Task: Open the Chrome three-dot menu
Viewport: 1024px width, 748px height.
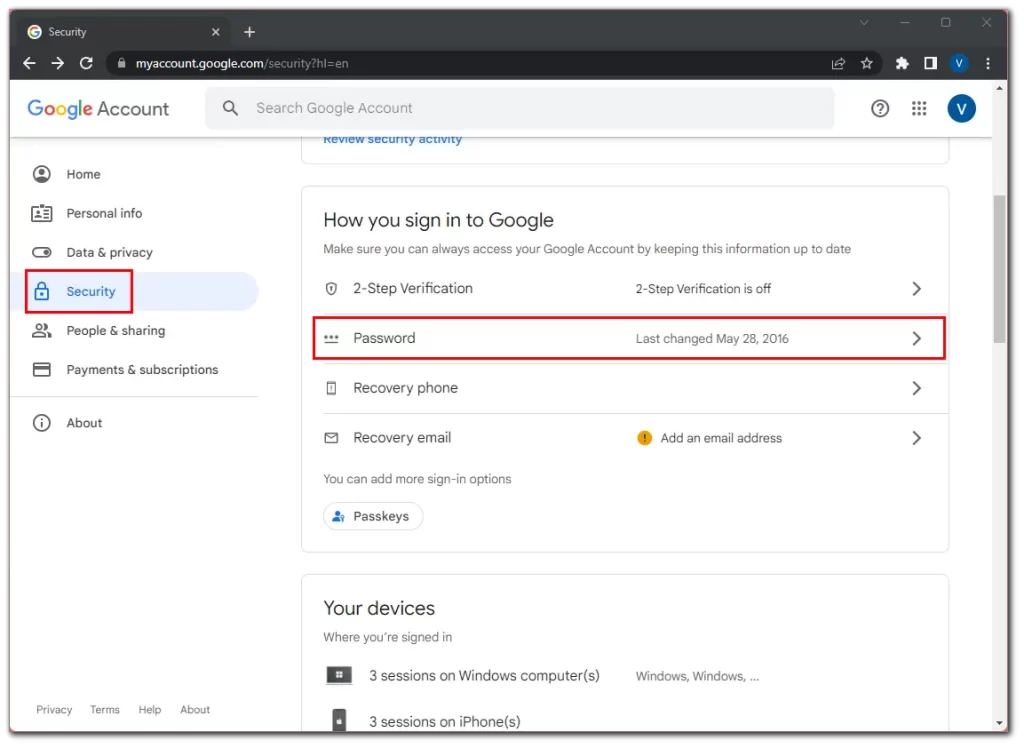Action: coord(987,63)
